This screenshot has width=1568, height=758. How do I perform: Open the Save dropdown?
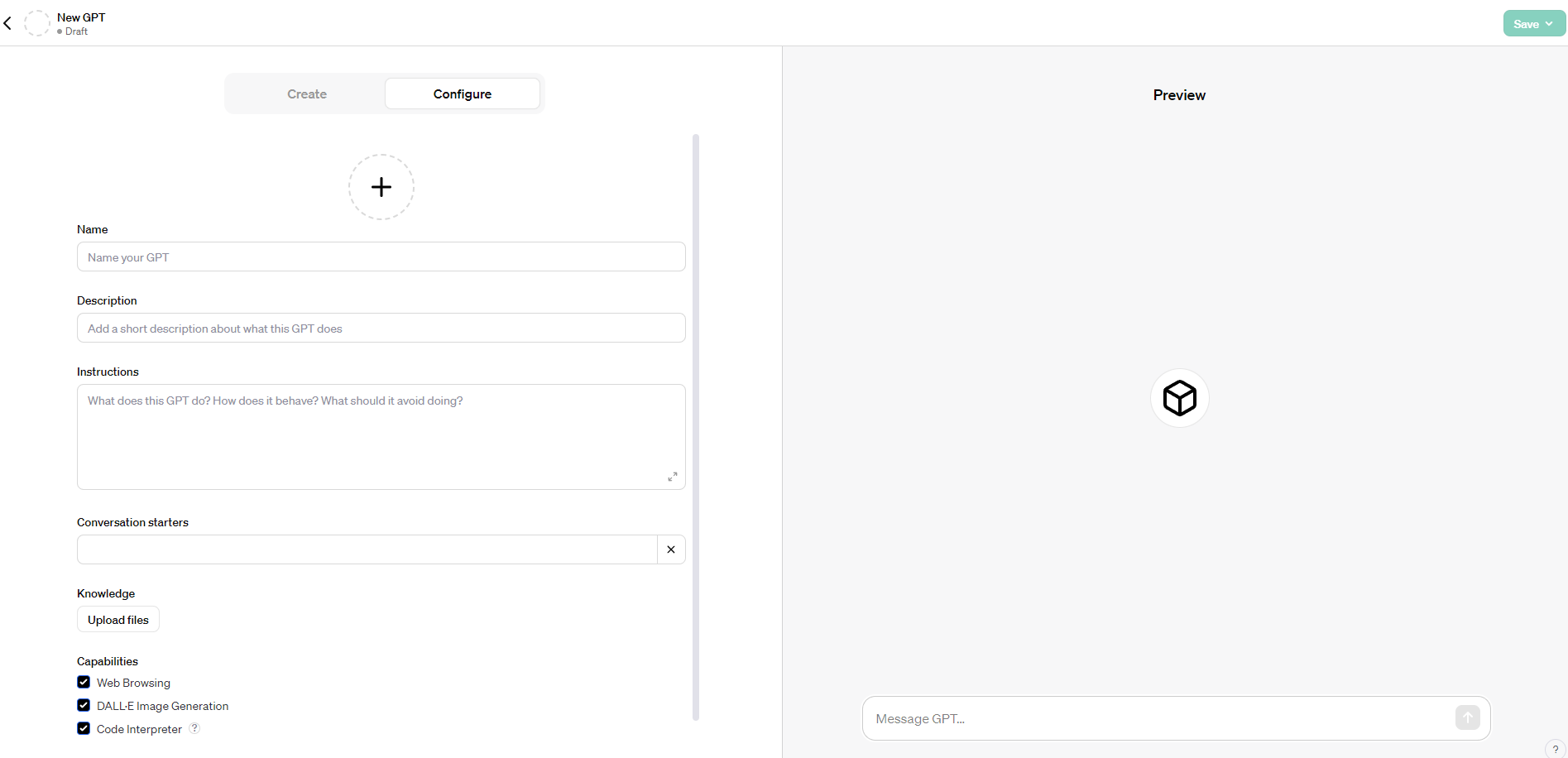click(1533, 24)
